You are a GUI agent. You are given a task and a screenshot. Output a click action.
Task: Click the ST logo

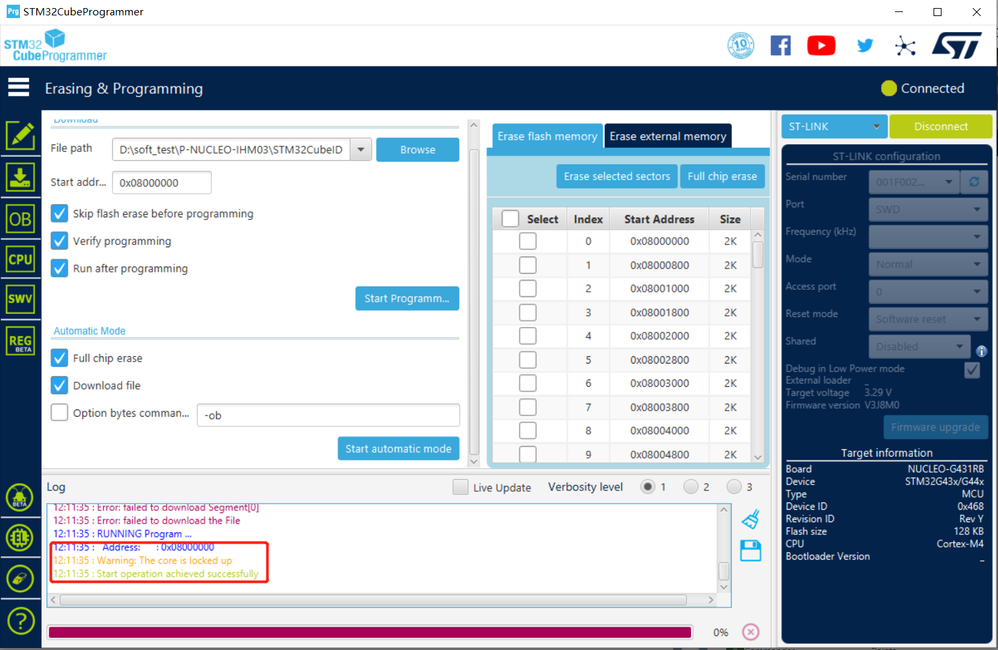957,46
